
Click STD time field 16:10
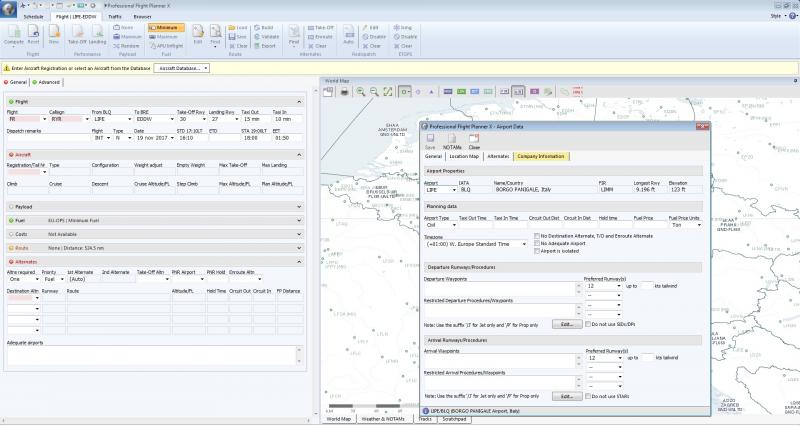coord(191,138)
